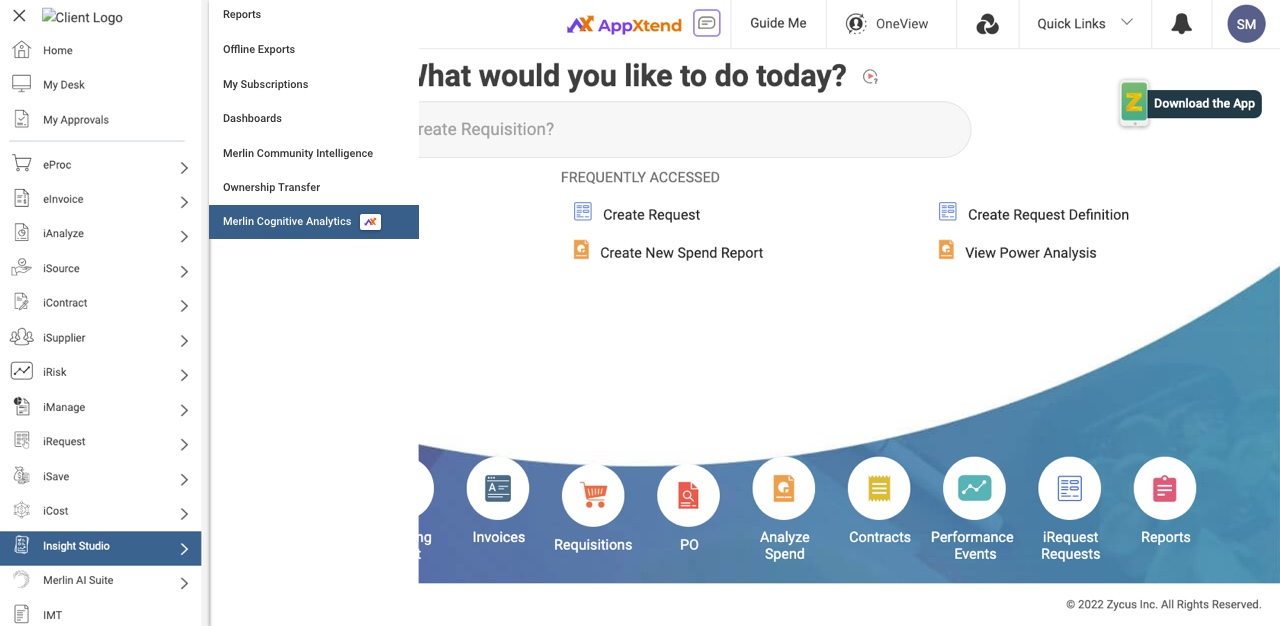
Task: Open the AppXtend chat icon
Action: 707,24
